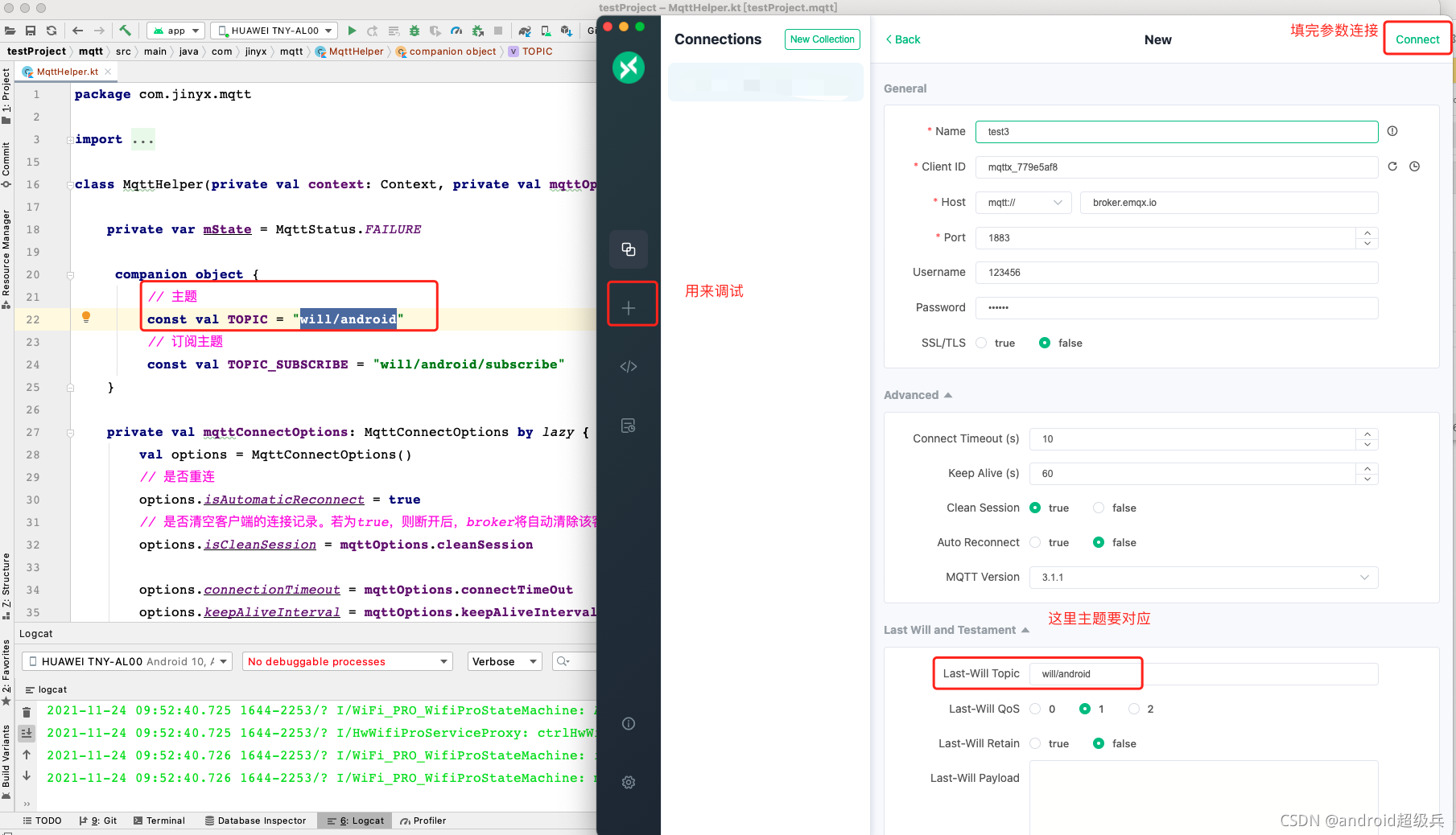Build project with the hammer icon
1456x835 pixels.
(x=125, y=31)
